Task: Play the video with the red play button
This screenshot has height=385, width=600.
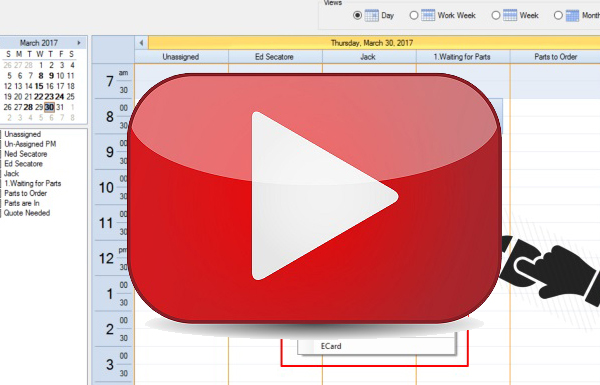Action: click(x=315, y=198)
